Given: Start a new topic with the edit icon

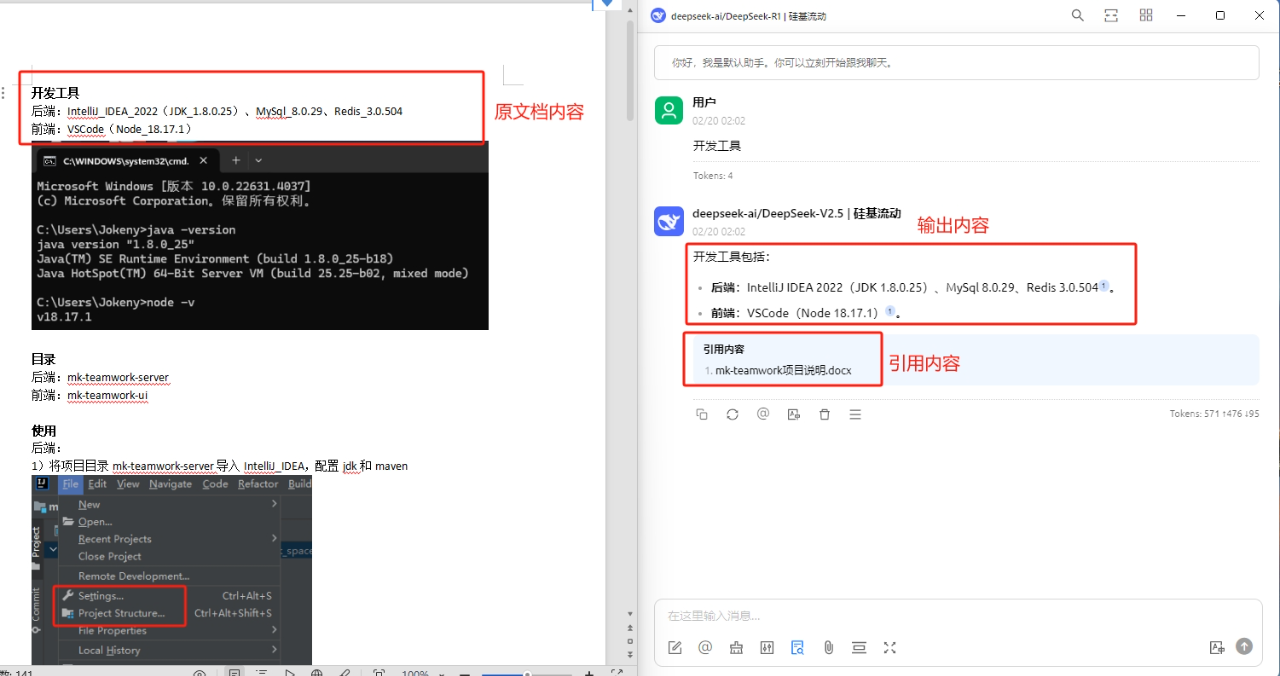Looking at the screenshot, I should (x=675, y=647).
